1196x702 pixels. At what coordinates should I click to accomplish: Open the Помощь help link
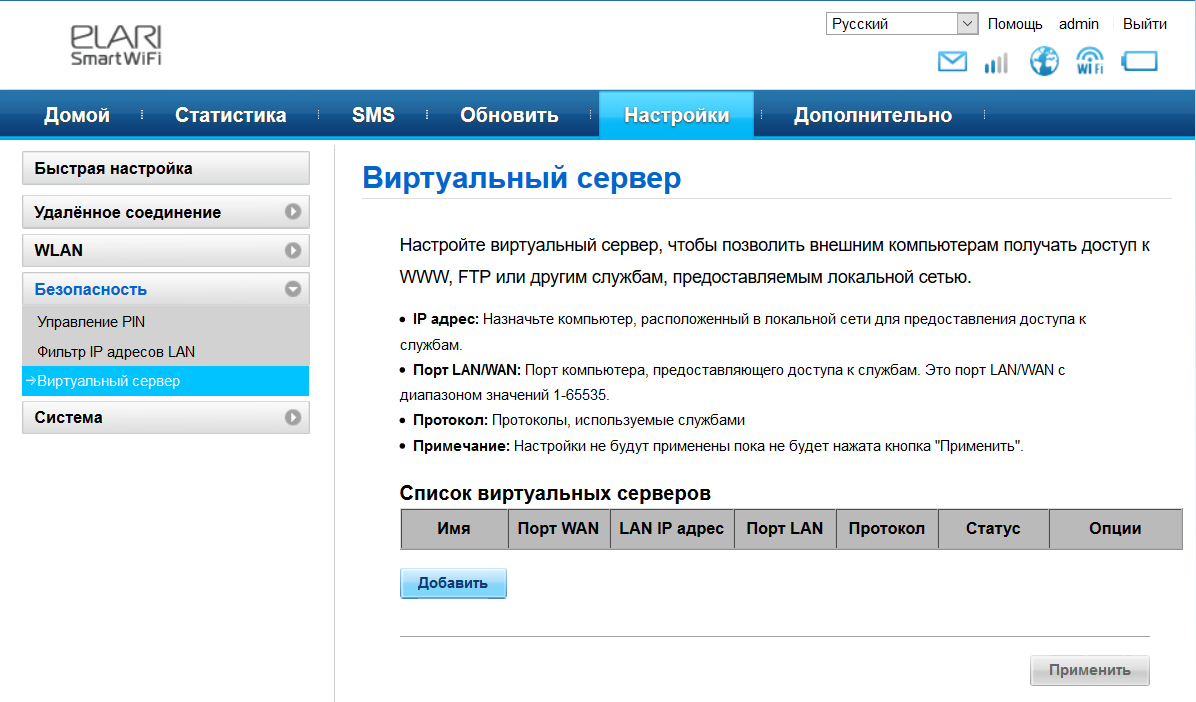[x=1014, y=24]
